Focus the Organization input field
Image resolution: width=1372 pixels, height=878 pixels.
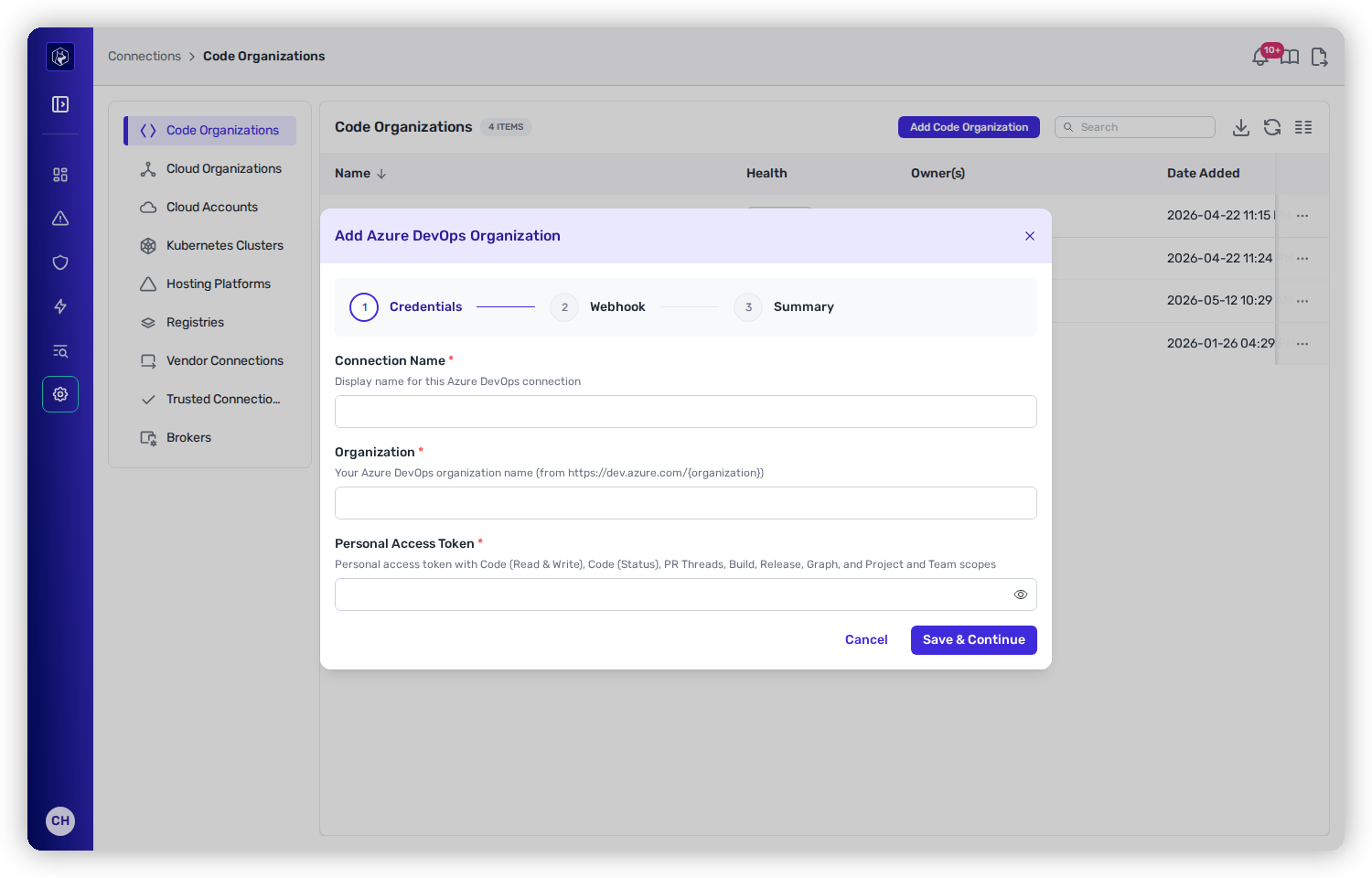click(686, 503)
